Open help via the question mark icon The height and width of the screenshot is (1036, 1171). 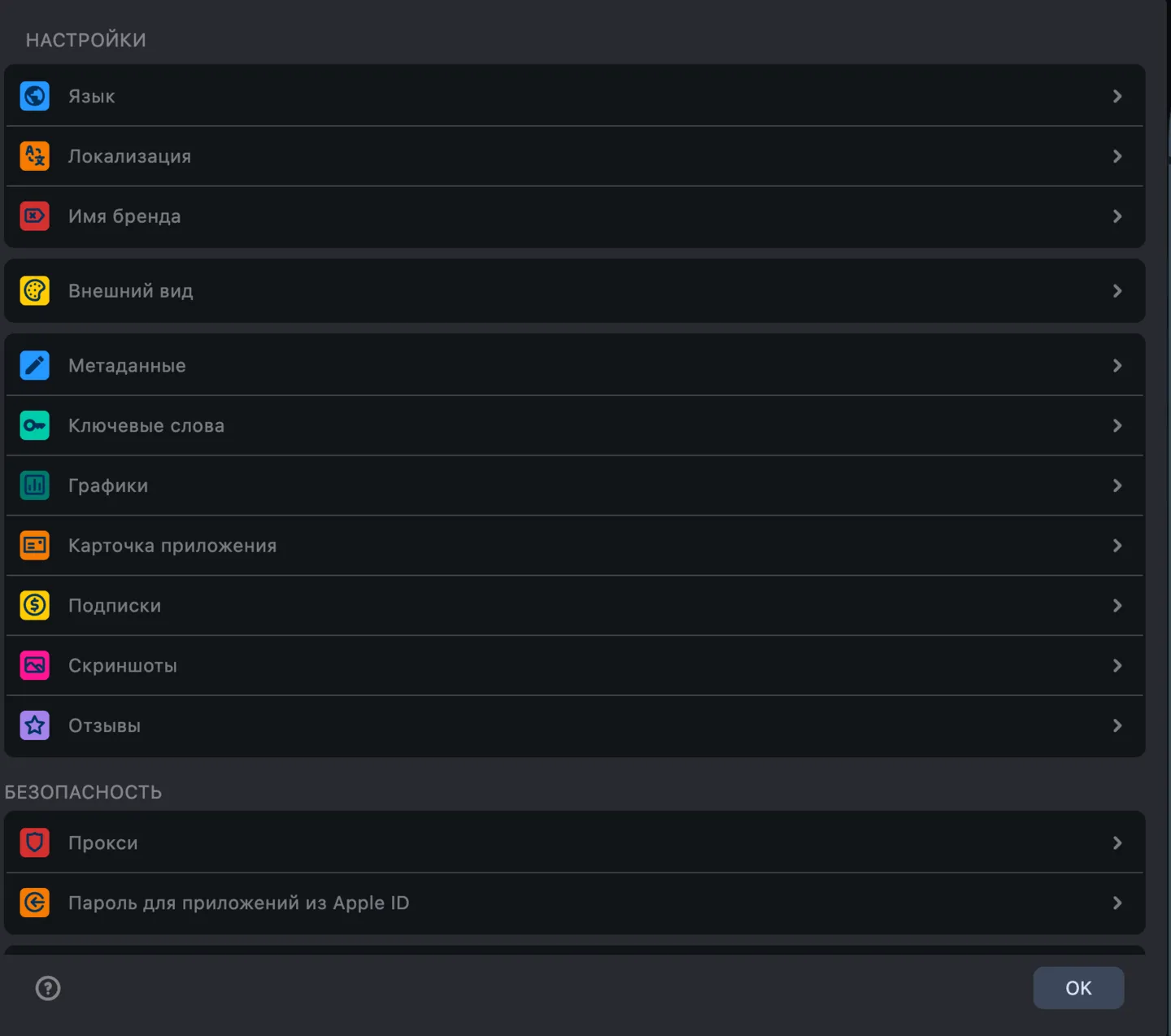point(48,988)
